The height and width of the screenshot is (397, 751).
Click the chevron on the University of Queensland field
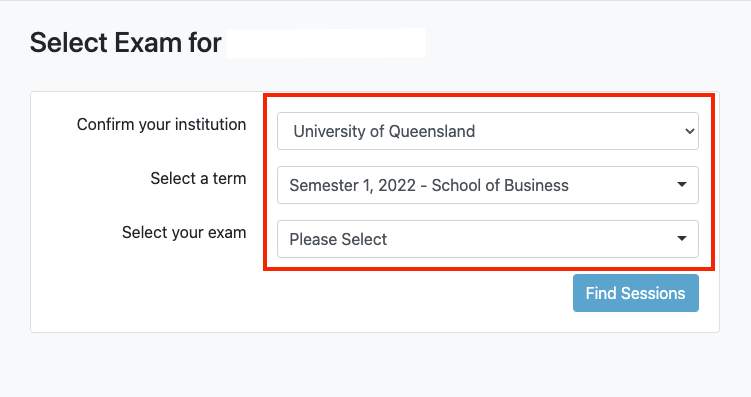[x=690, y=131]
